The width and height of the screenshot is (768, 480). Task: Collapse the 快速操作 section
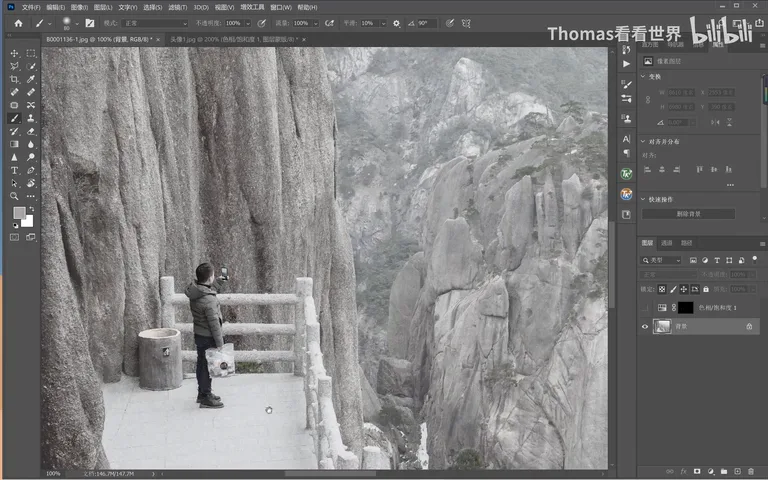643,199
